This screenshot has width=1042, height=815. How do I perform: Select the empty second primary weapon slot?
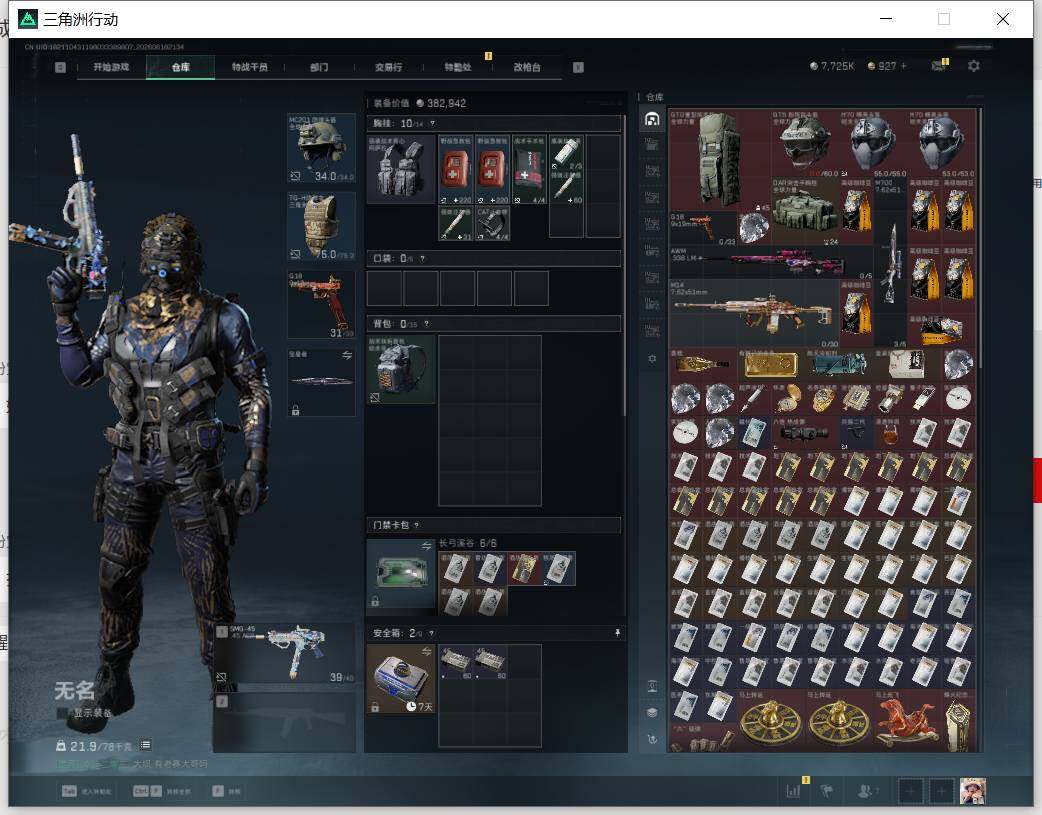coord(284,722)
